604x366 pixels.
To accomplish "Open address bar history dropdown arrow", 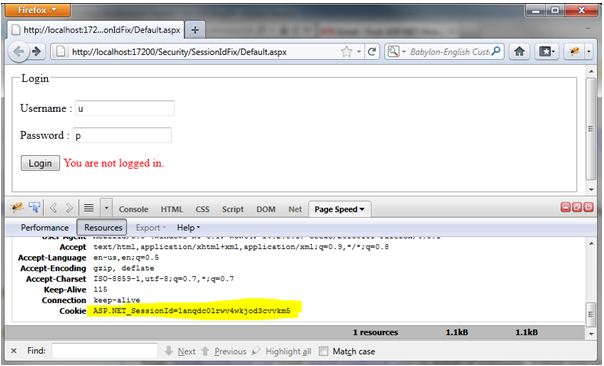I will (359, 52).
